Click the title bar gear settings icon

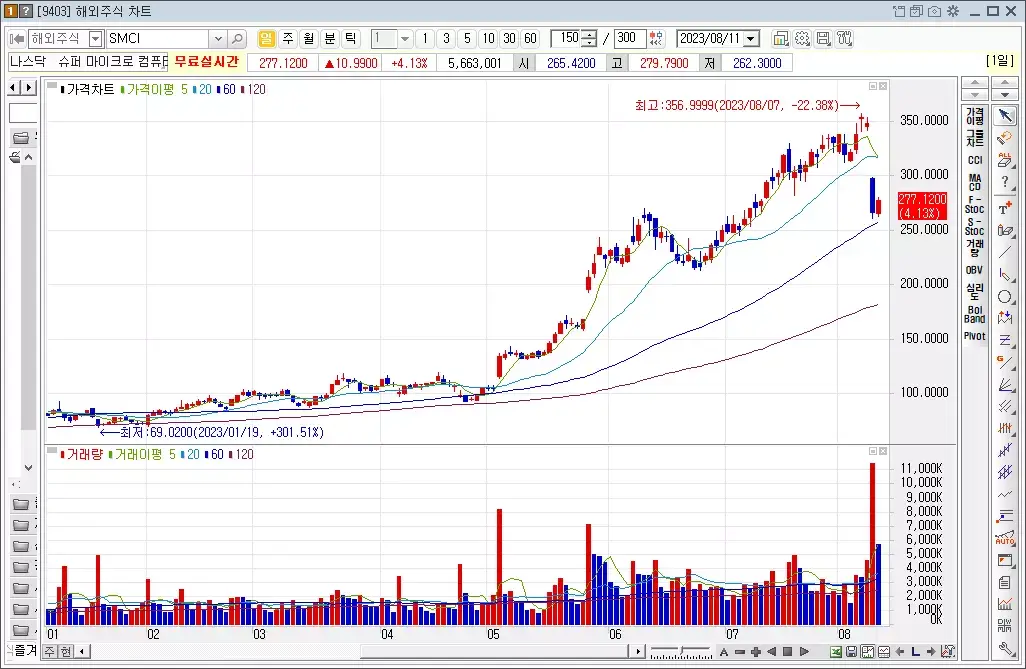(953, 11)
